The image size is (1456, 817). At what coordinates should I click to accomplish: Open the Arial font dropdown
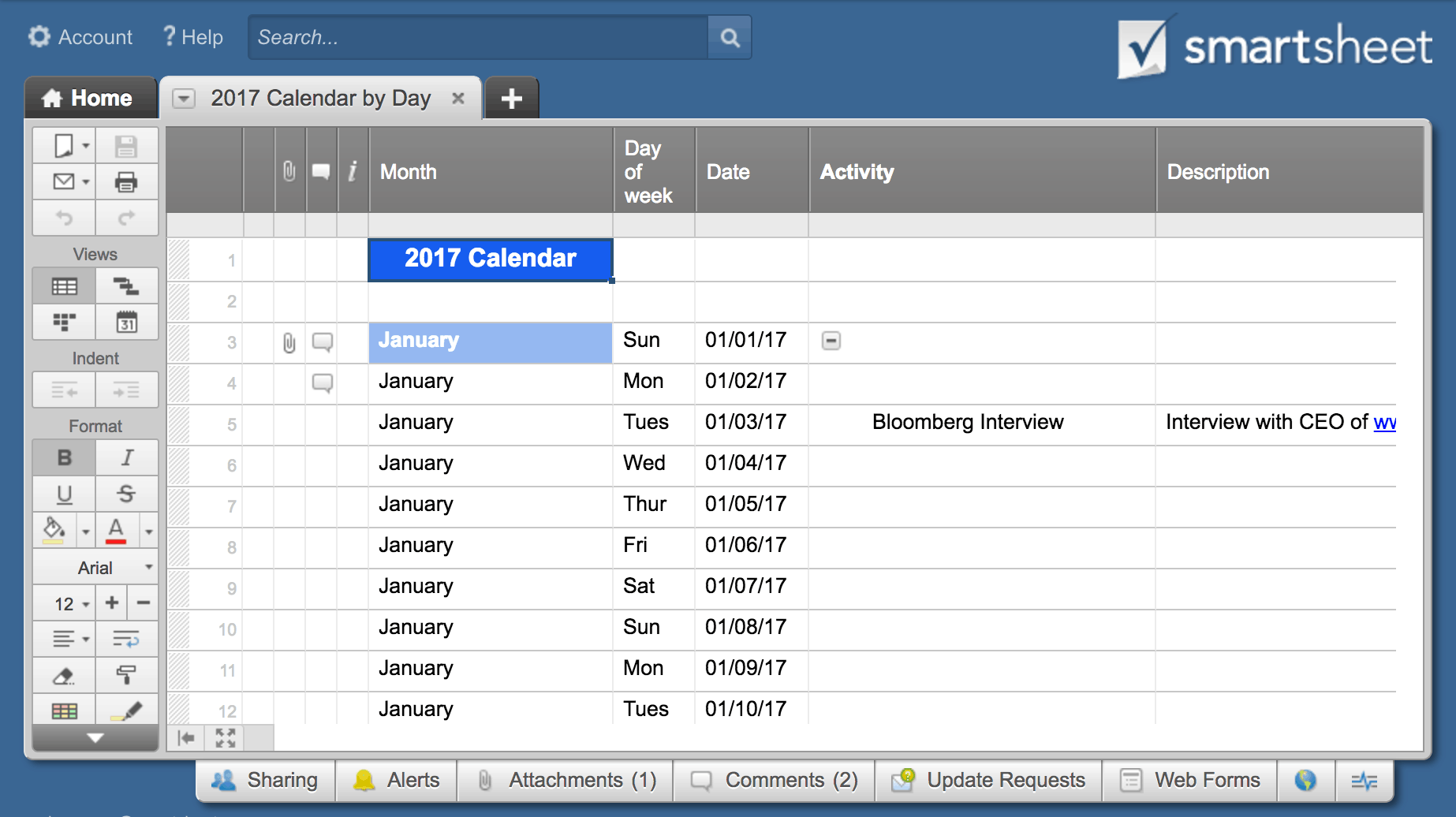(x=95, y=568)
